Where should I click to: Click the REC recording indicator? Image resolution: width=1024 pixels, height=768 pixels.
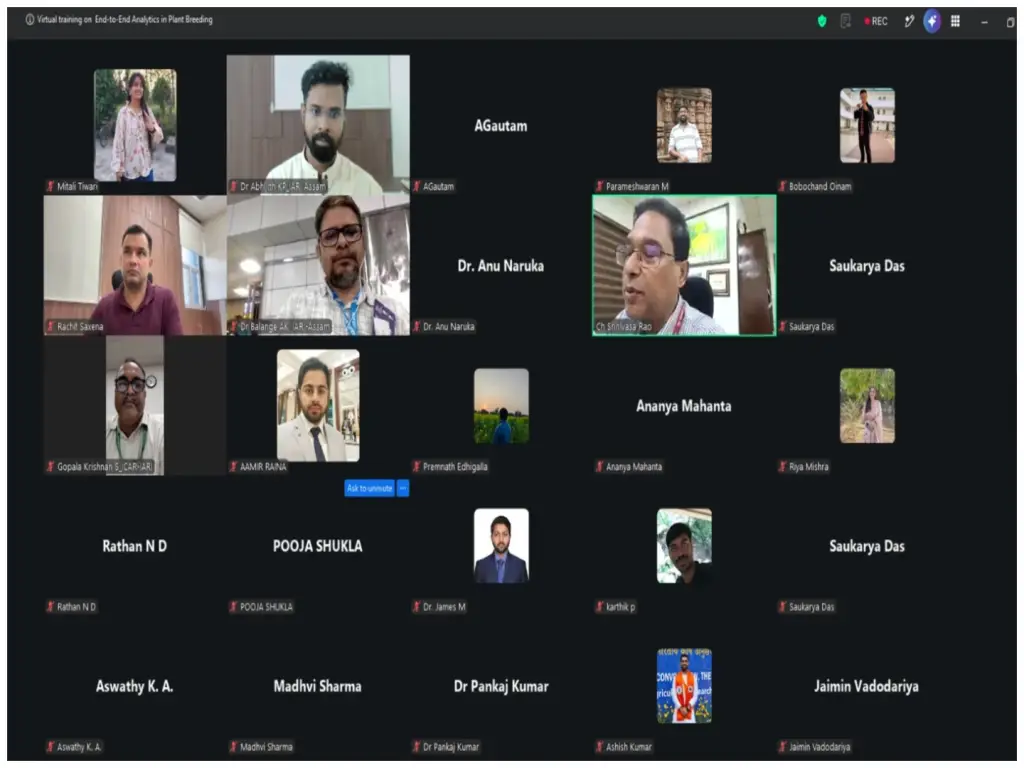876,22
